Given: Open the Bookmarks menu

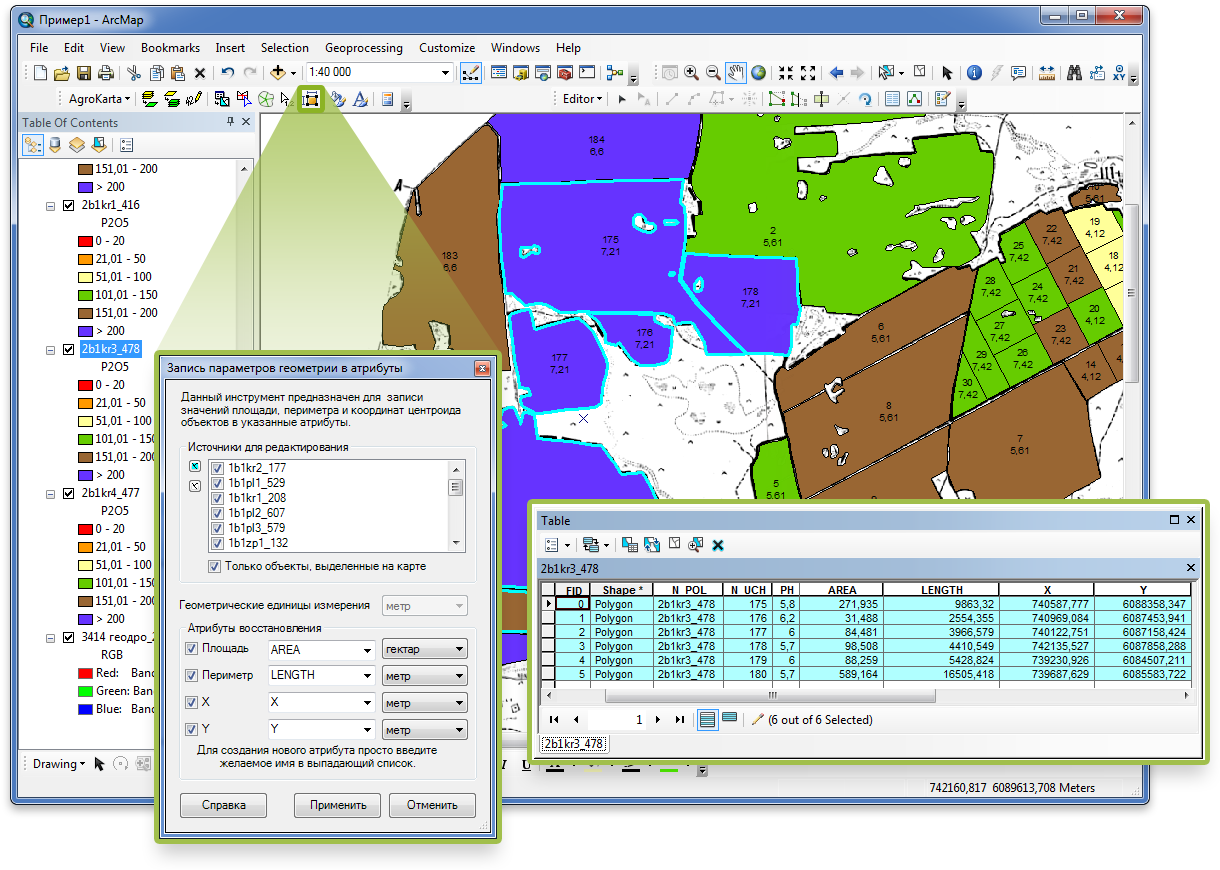Looking at the screenshot, I should click(170, 48).
